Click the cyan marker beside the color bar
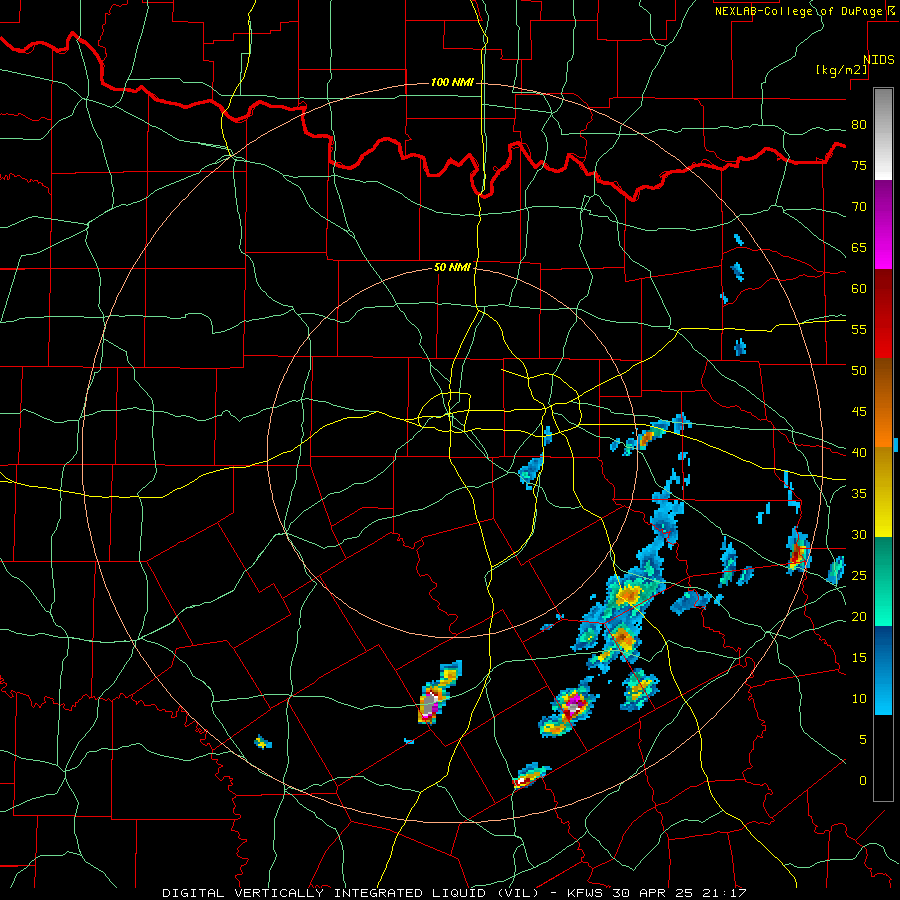 click(x=897, y=444)
